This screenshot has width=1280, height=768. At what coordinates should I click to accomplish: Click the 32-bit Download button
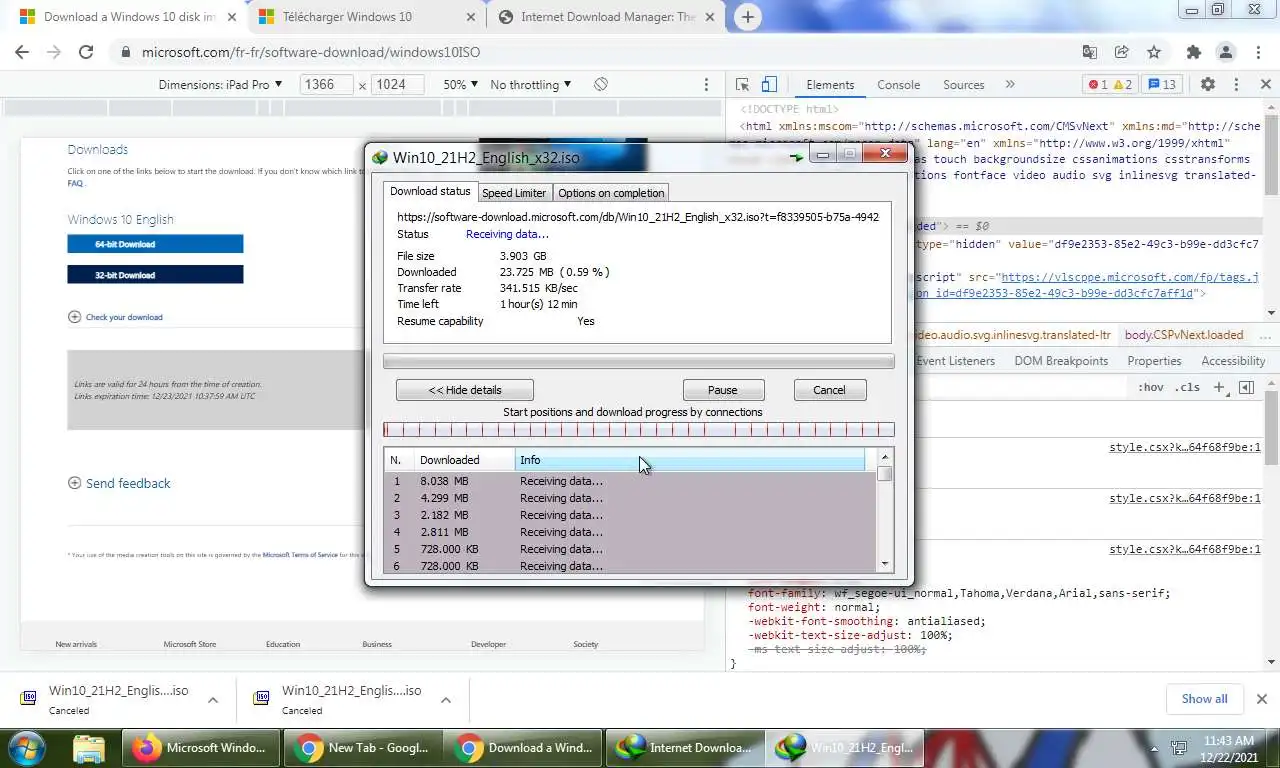[x=155, y=275]
